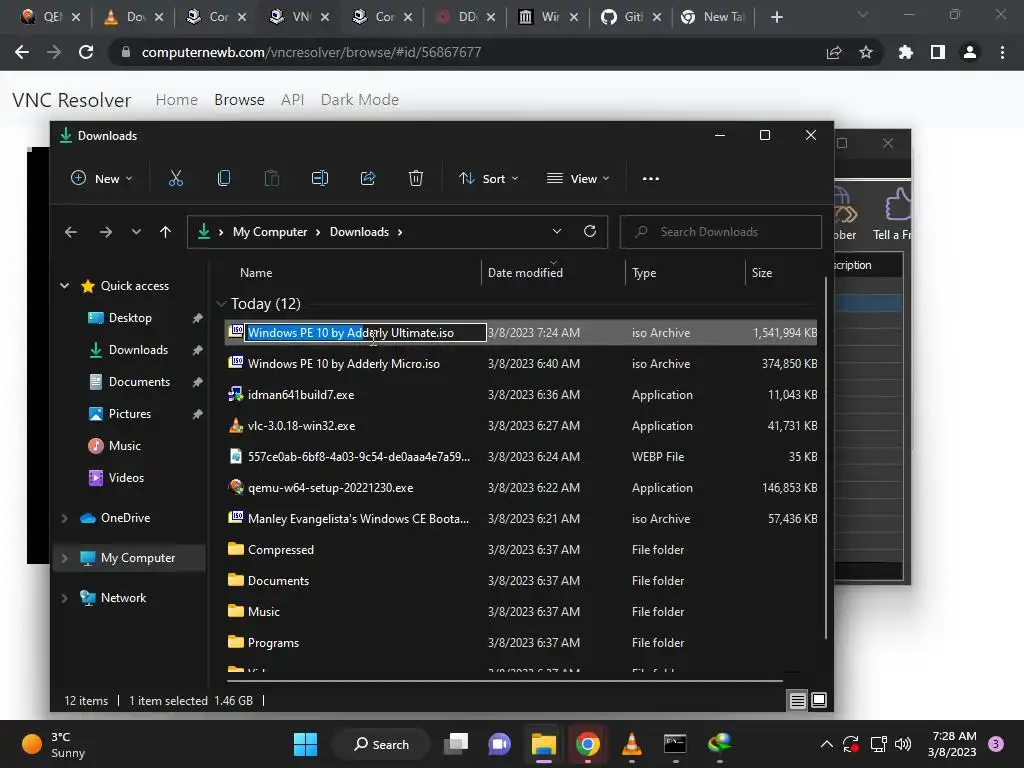Click the VNC Resolver site title

click(x=72, y=100)
